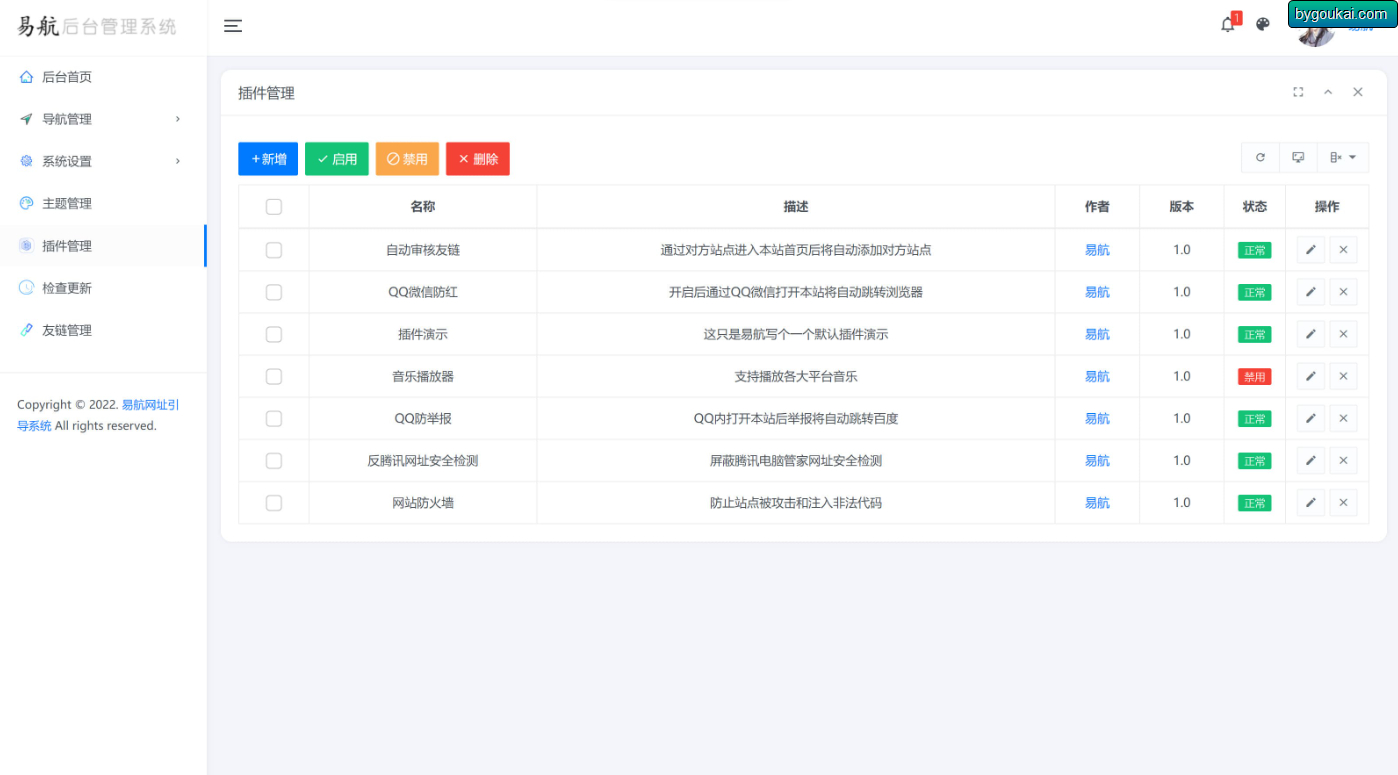This screenshot has height=775, width=1398.
Task: Click the 版本 column header
Action: point(1182,207)
